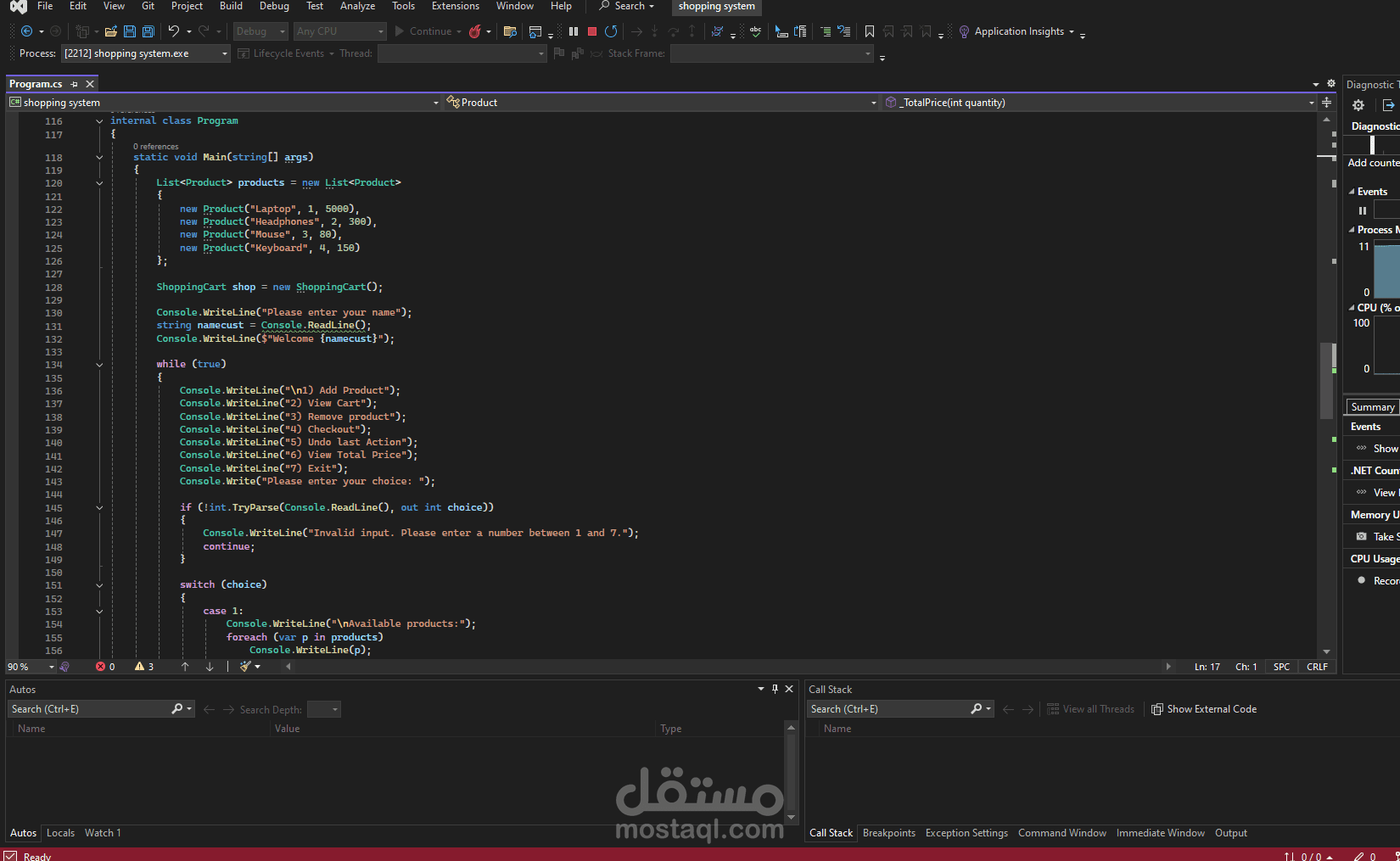1400x861 pixels.
Task: Toggle Show External Code in Call Stack
Action: 1203,709
